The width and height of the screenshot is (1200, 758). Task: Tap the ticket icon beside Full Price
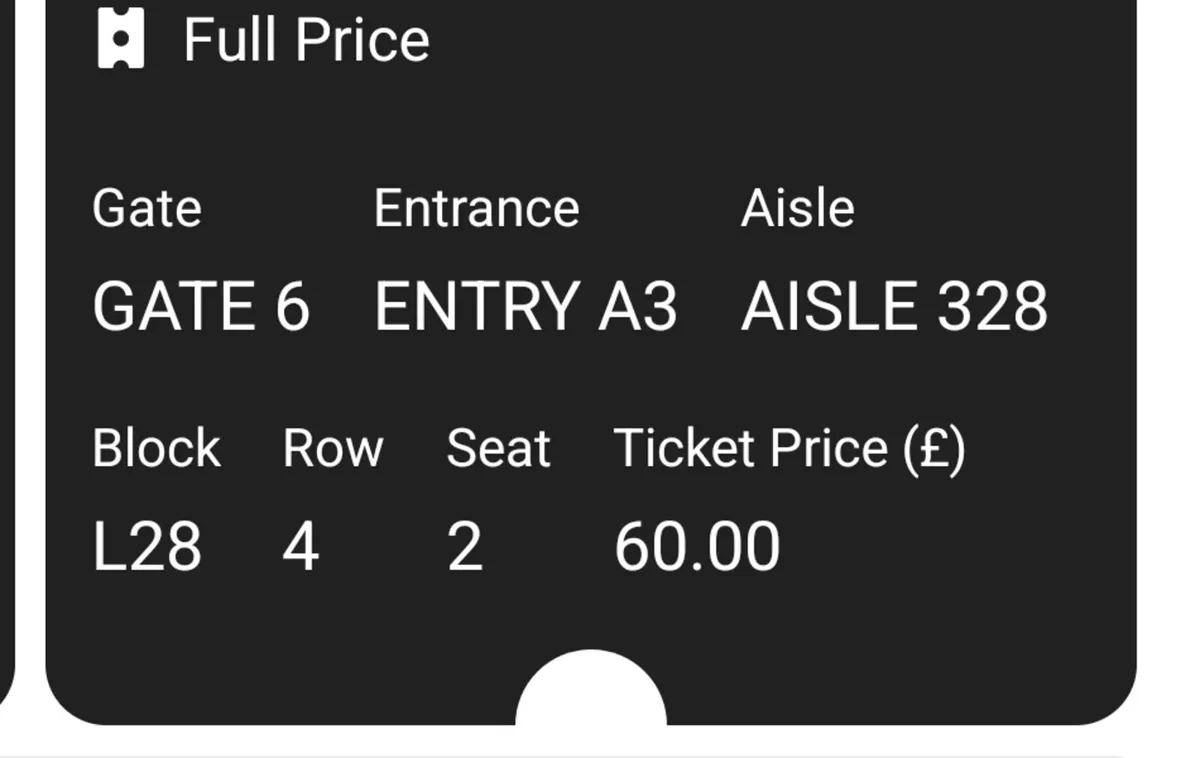click(x=120, y=40)
